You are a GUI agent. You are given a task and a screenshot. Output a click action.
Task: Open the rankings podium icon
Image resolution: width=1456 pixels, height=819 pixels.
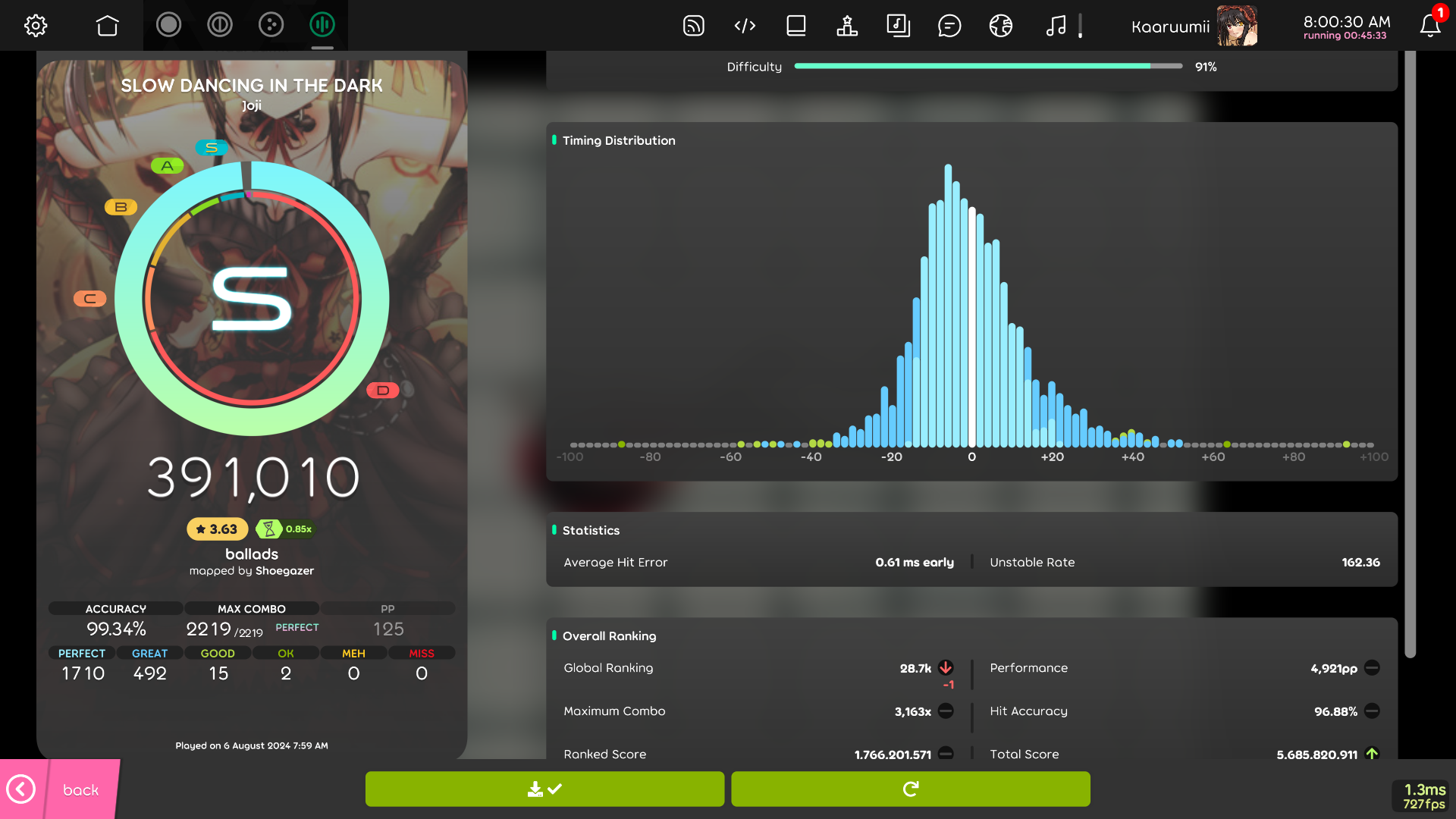[x=847, y=26]
